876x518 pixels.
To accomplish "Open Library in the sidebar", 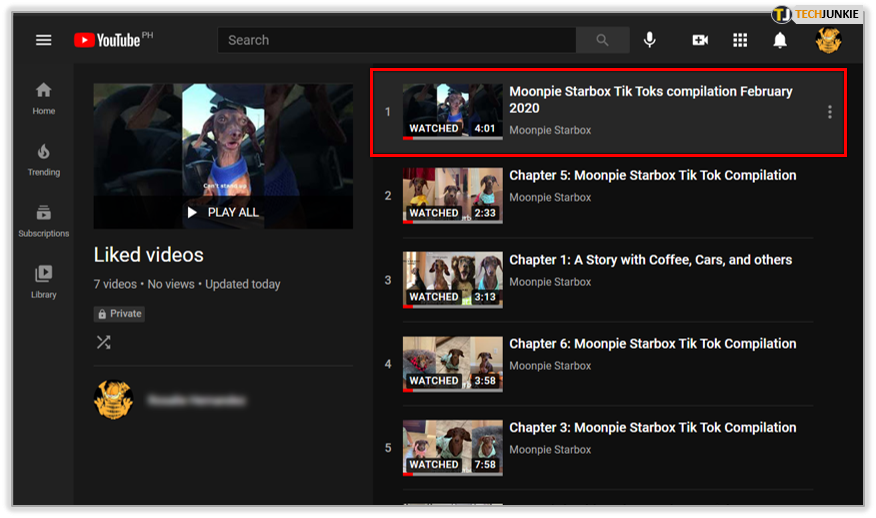I will (43, 281).
